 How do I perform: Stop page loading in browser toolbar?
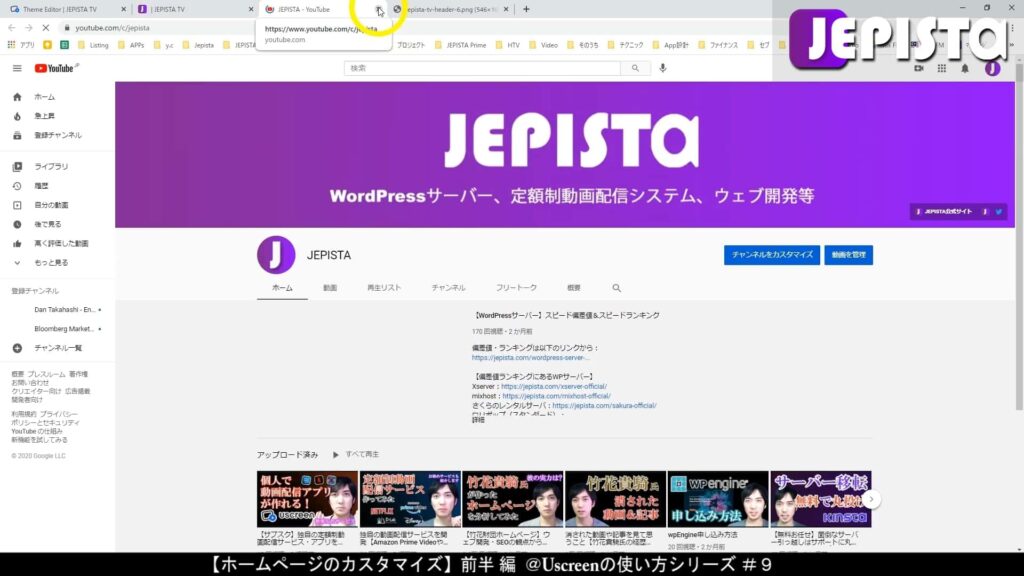click(45, 28)
